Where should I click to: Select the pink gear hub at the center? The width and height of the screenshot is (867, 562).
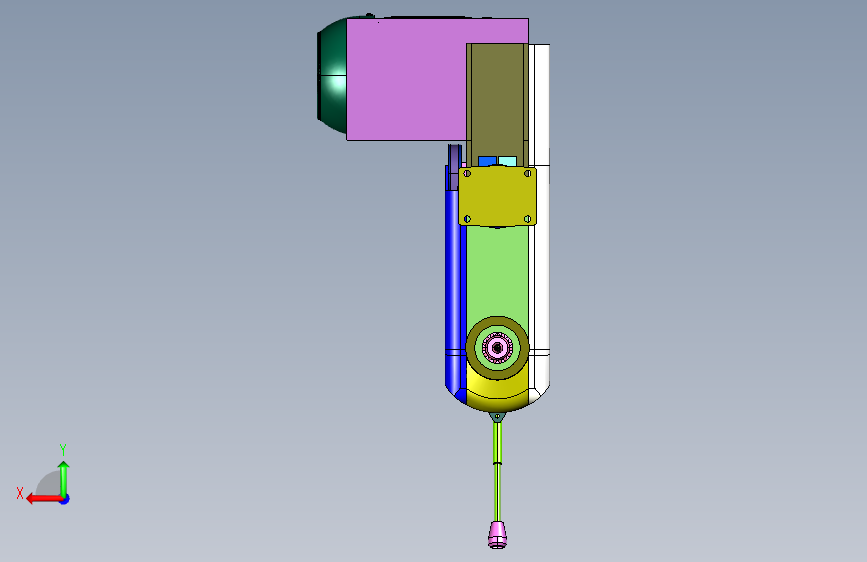pos(497,348)
